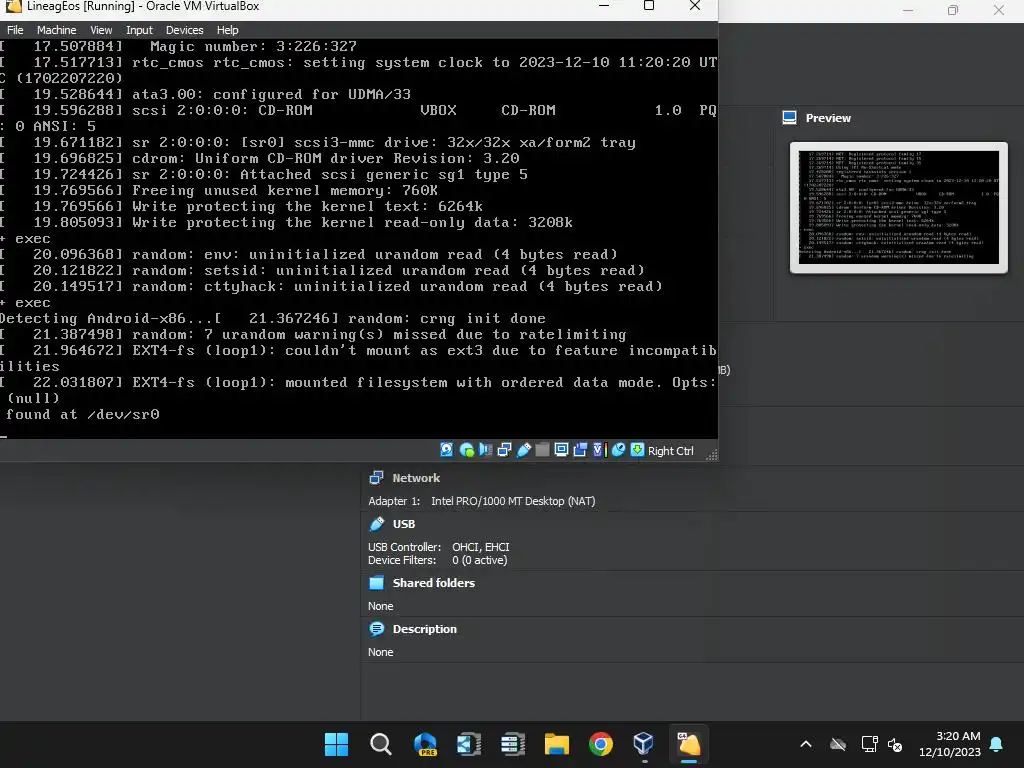The image size is (1024, 768).
Task: Open the Machine menu
Action: click(56, 30)
